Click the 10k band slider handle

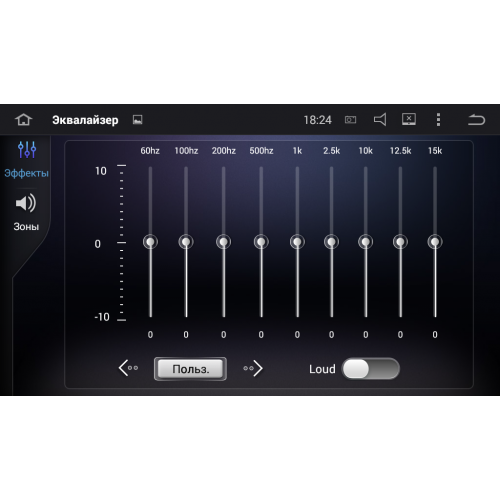pyautogui.click(x=366, y=242)
